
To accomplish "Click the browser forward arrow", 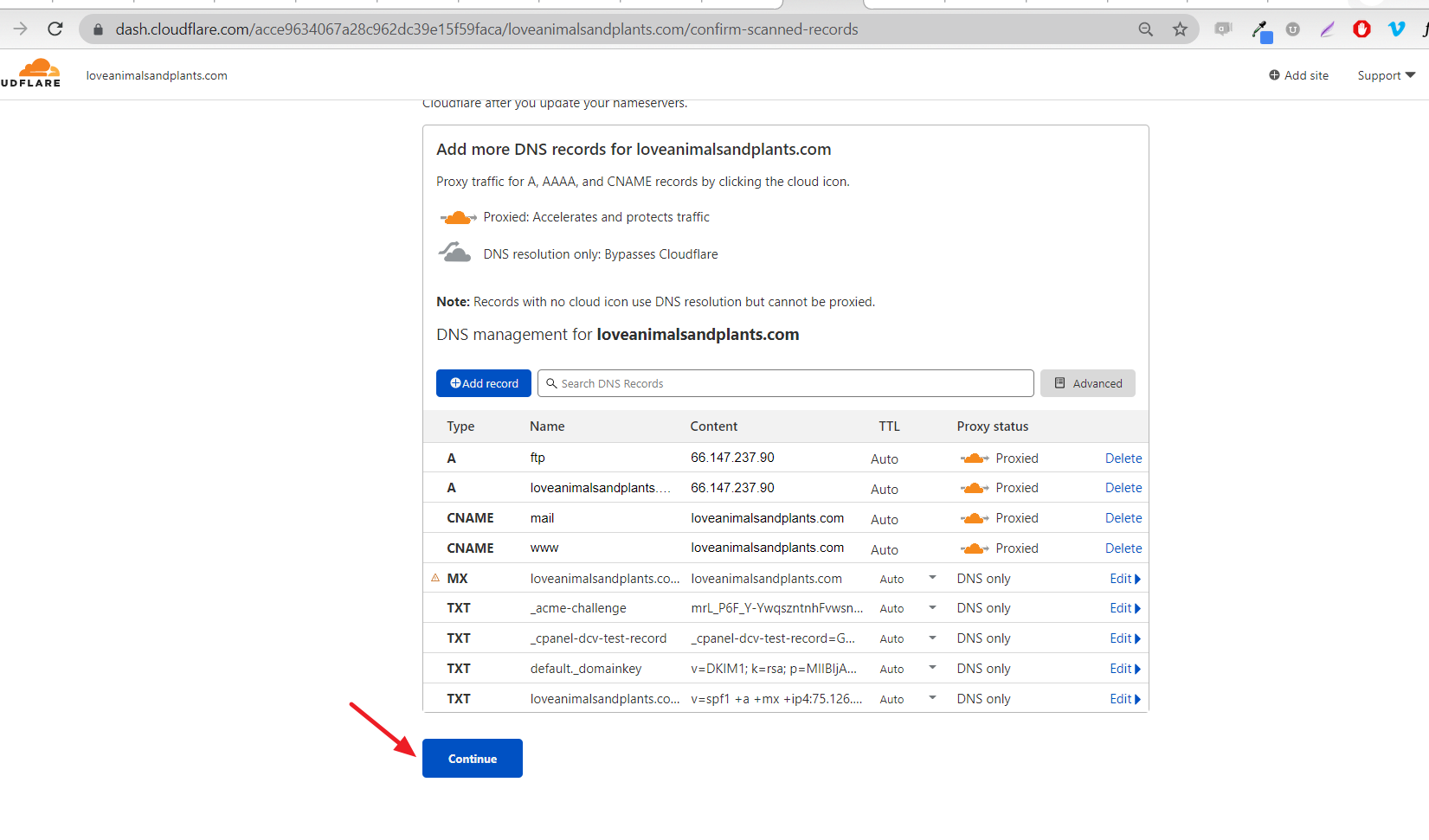I will pos(20,29).
